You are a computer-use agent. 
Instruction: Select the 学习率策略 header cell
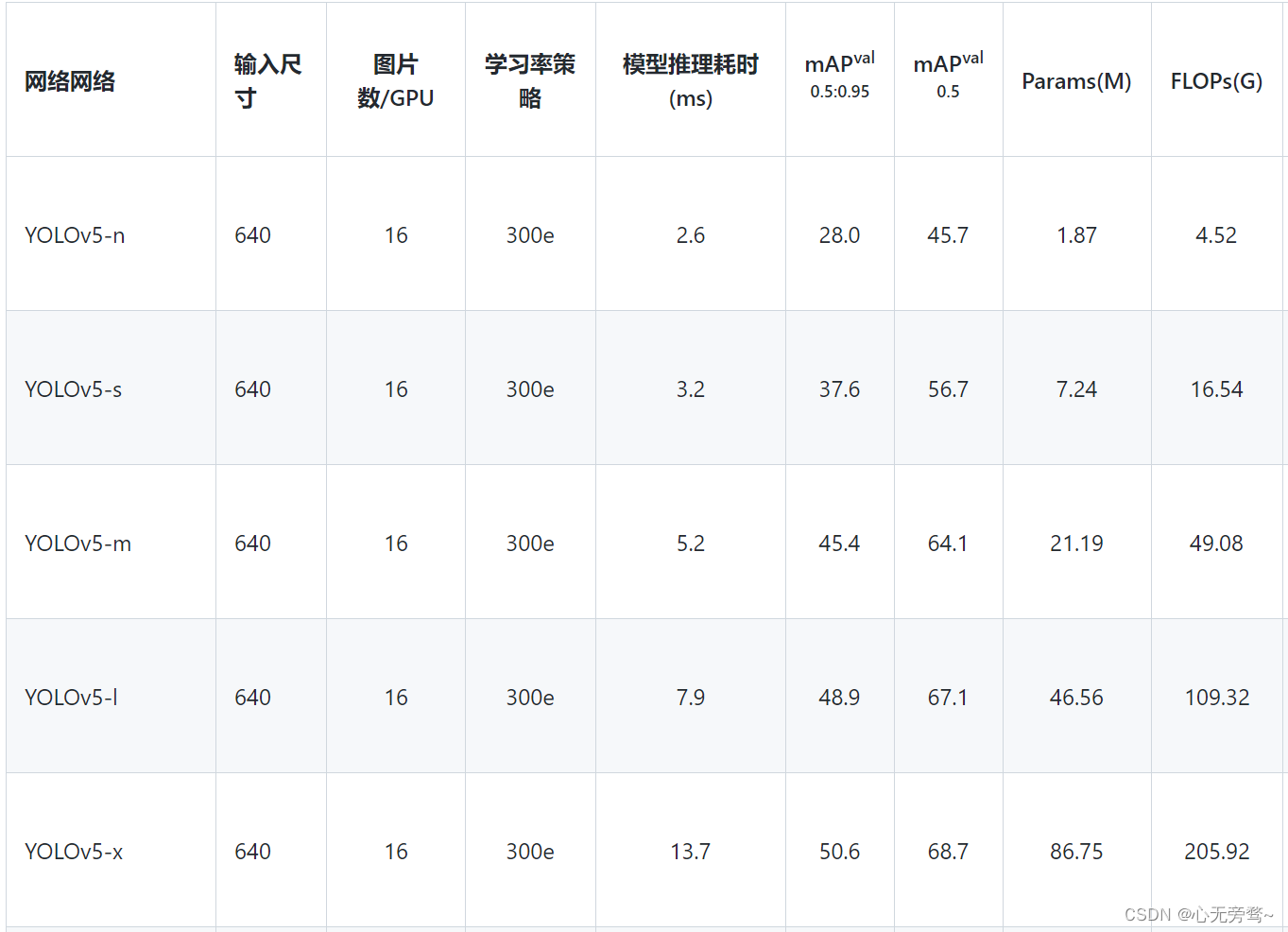point(530,81)
